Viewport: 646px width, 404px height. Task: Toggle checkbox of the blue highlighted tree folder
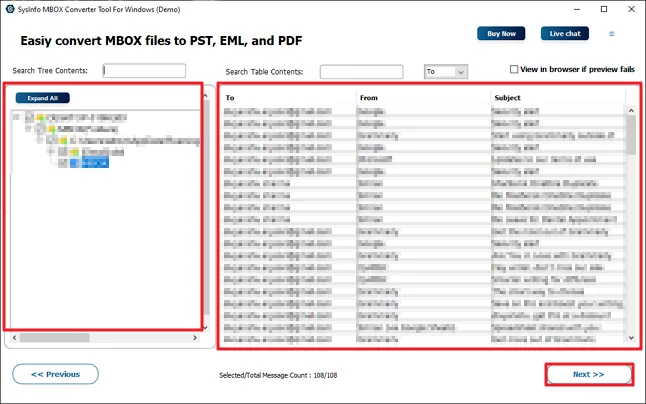pyautogui.click(x=63, y=163)
